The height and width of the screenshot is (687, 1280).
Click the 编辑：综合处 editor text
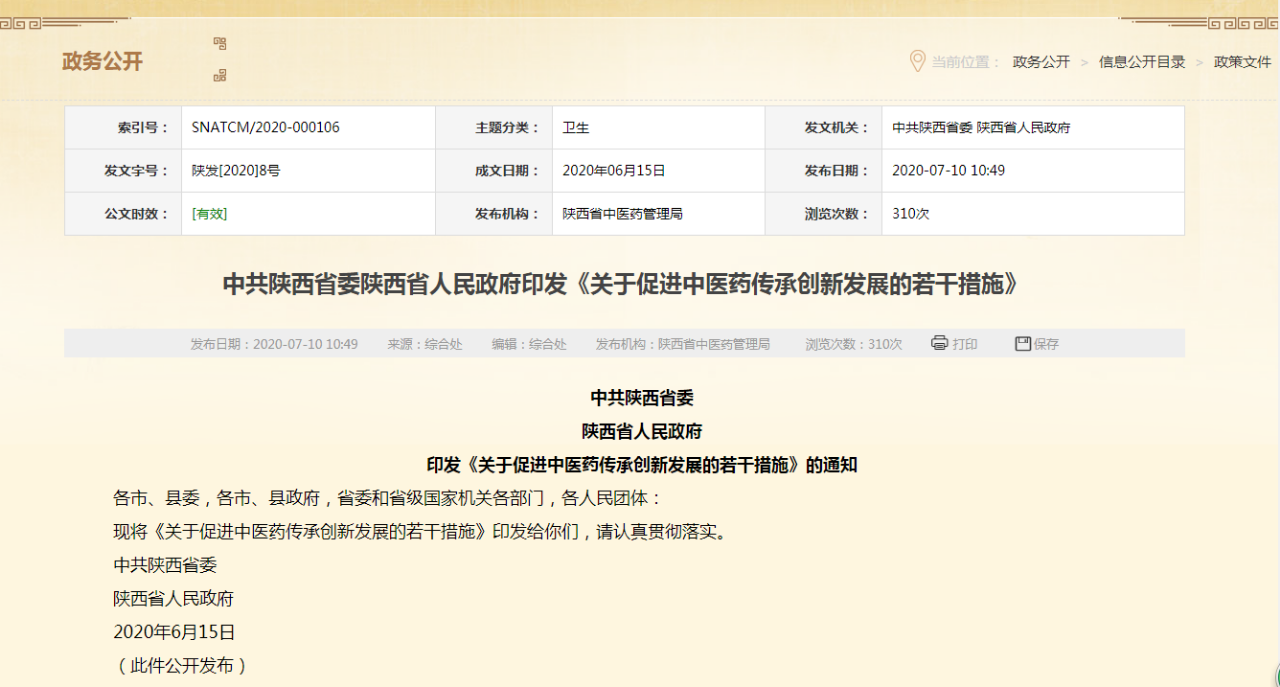(529, 344)
